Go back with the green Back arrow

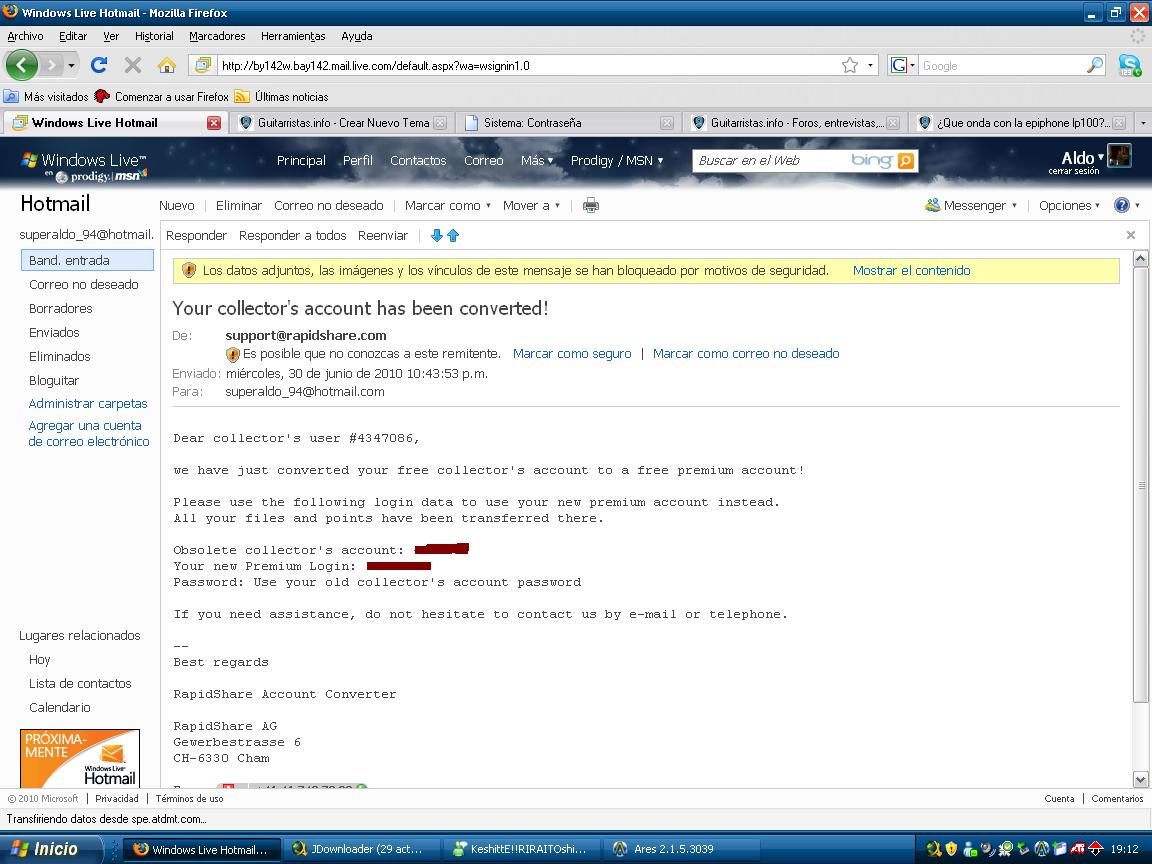click(22, 65)
